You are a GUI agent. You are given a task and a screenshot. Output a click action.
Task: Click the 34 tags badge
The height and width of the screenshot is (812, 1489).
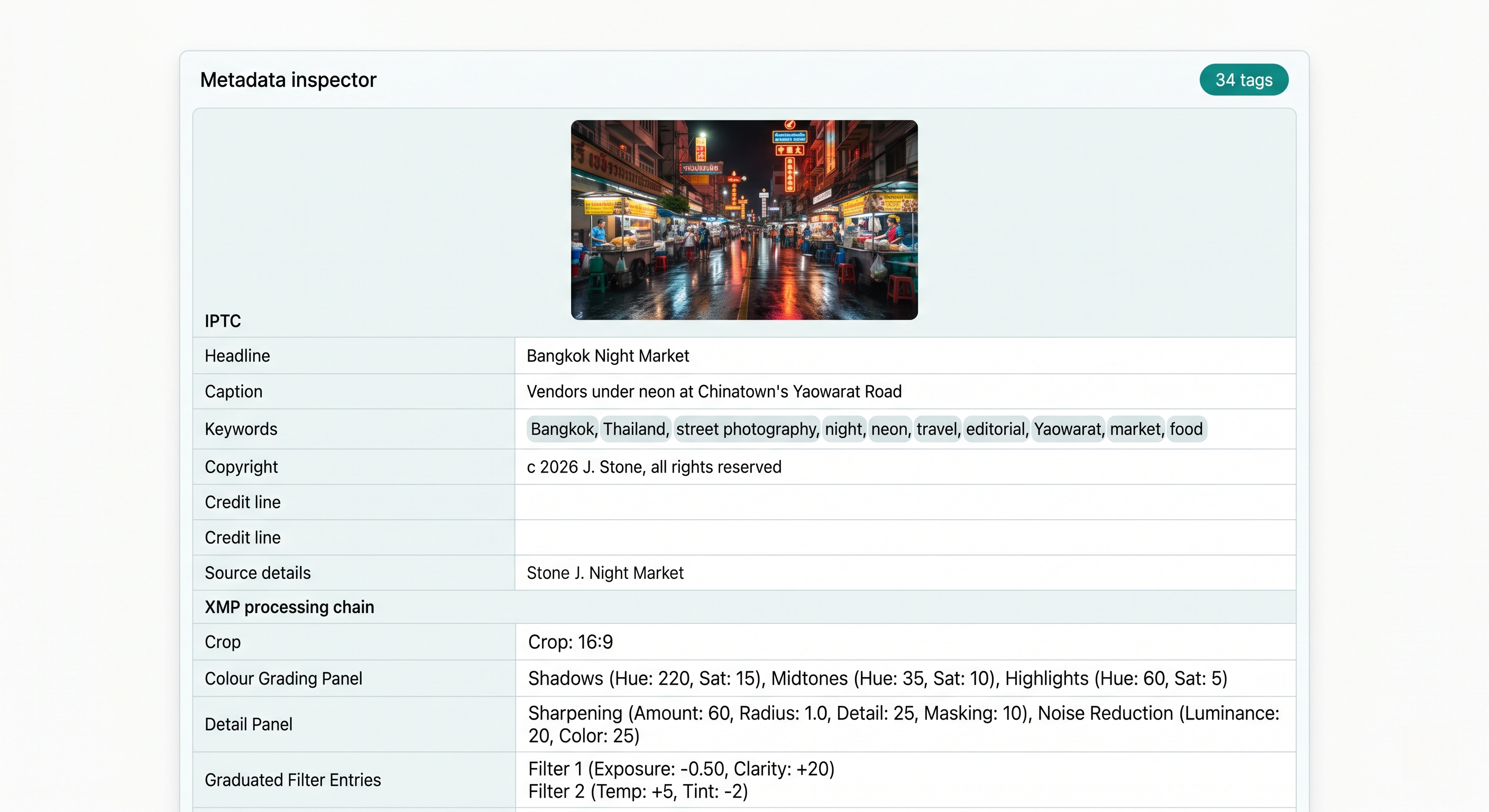[1243, 80]
